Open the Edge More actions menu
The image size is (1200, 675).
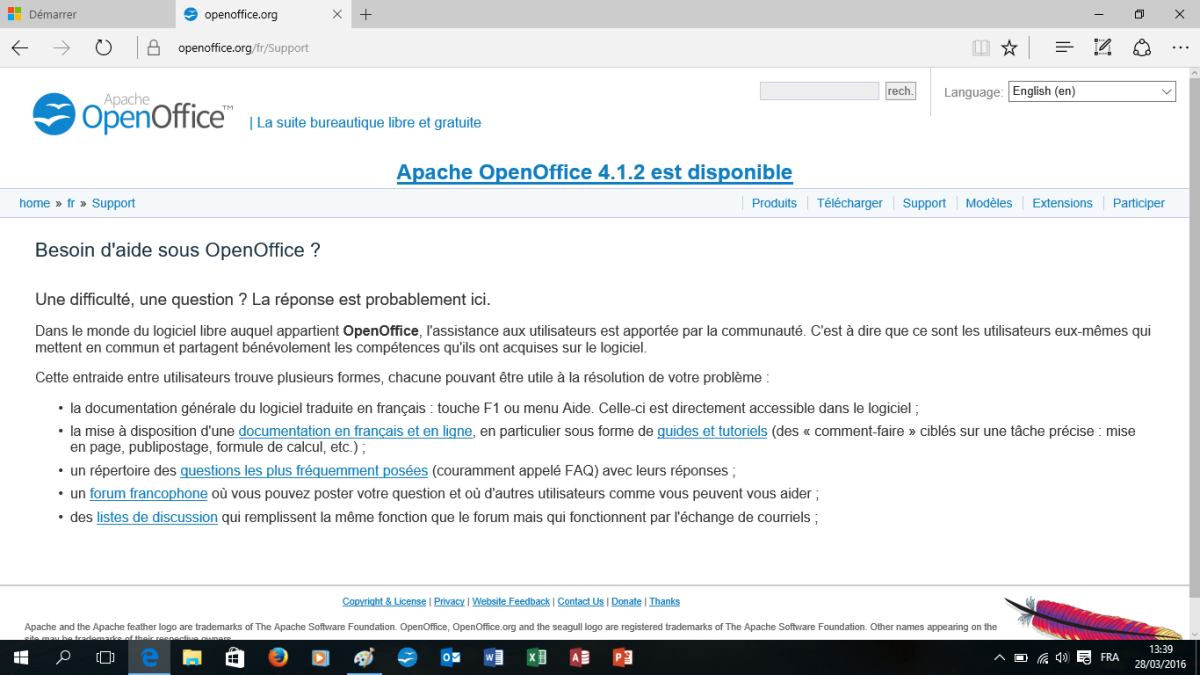1180,48
